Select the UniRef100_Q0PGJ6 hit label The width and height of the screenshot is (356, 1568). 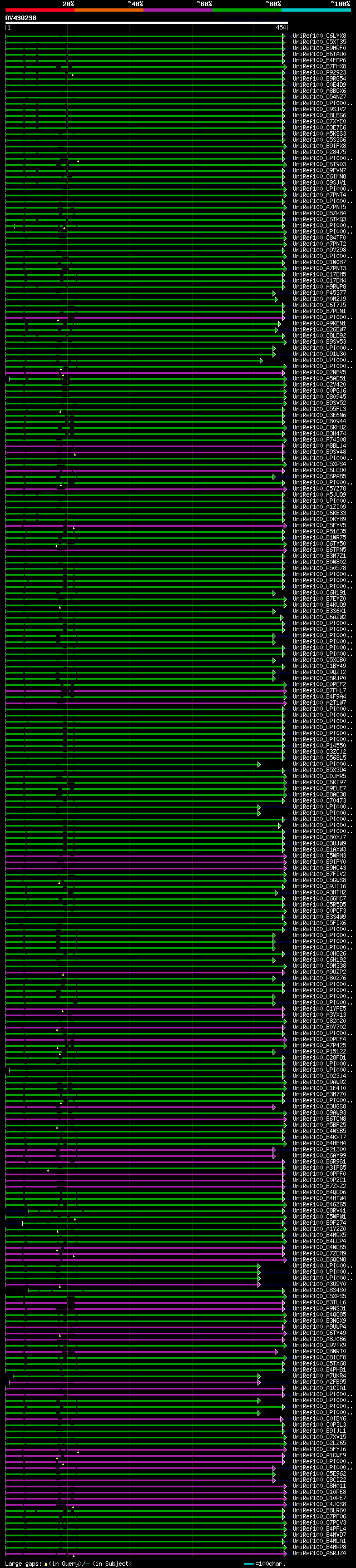[319, 391]
